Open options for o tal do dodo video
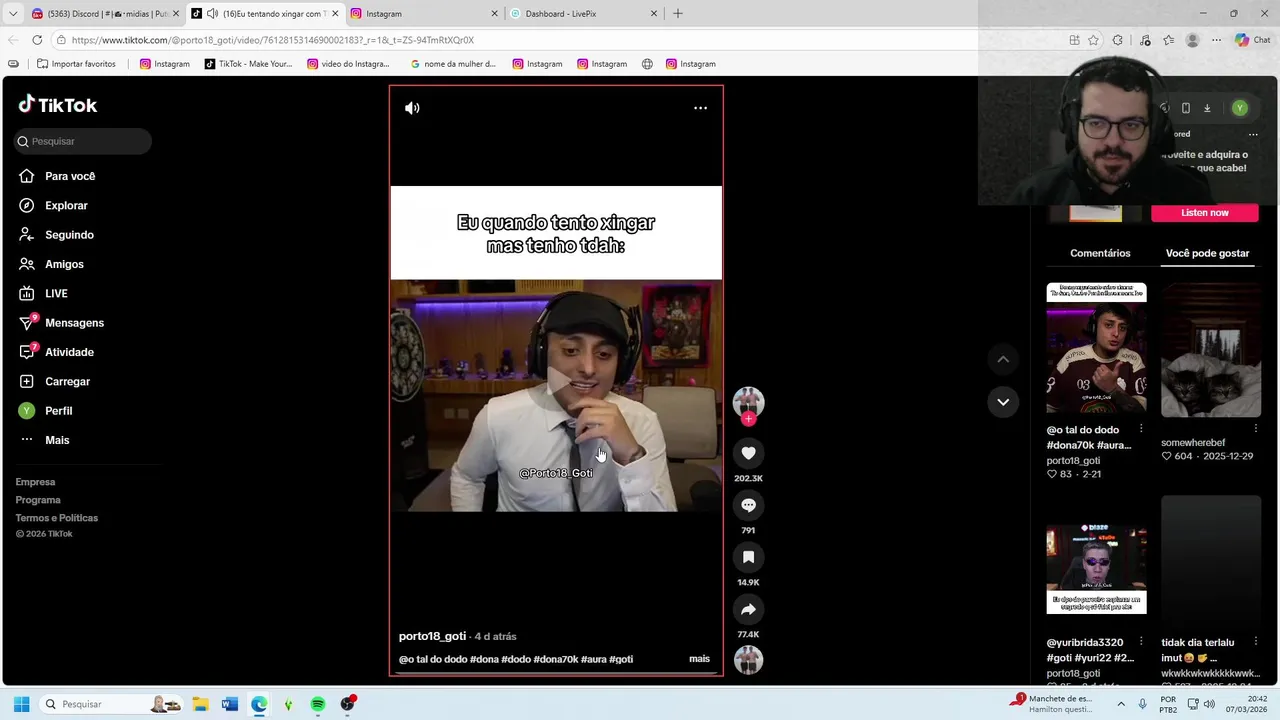This screenshot has height=720, width=1280. coord(1141,429)
